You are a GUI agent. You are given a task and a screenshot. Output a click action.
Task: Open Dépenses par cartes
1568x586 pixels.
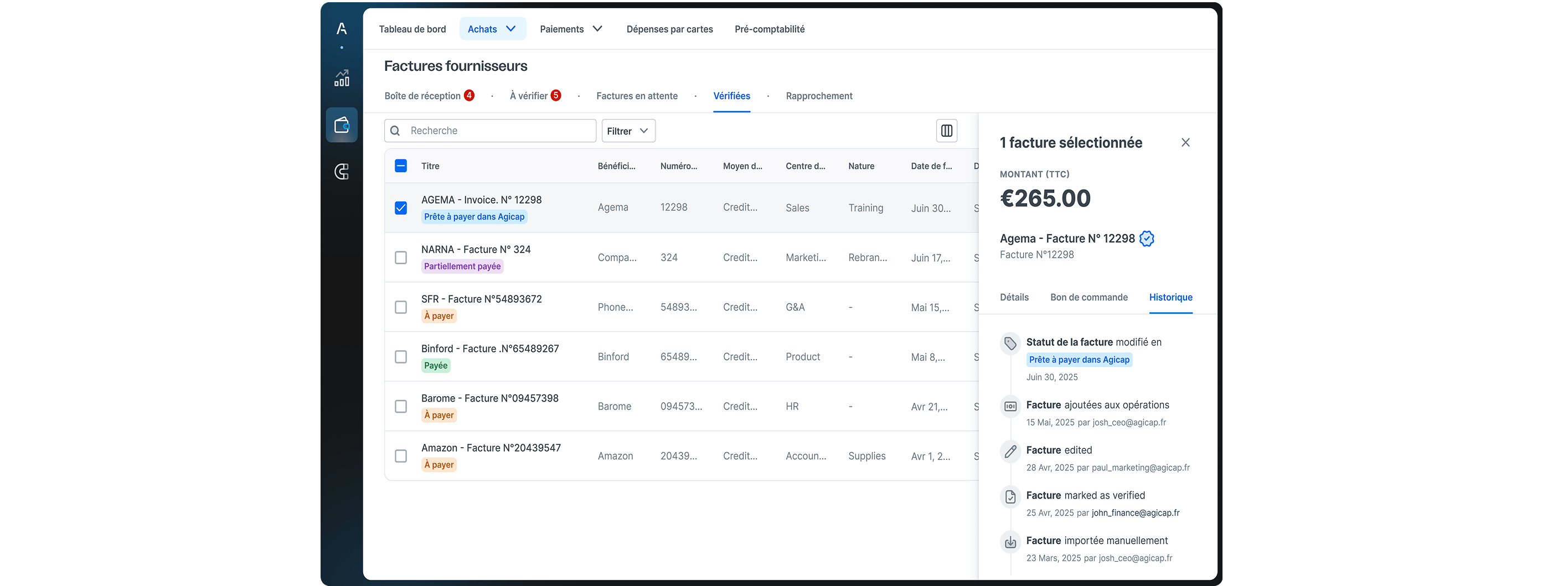pyautogui.click(x=669, y=29)
